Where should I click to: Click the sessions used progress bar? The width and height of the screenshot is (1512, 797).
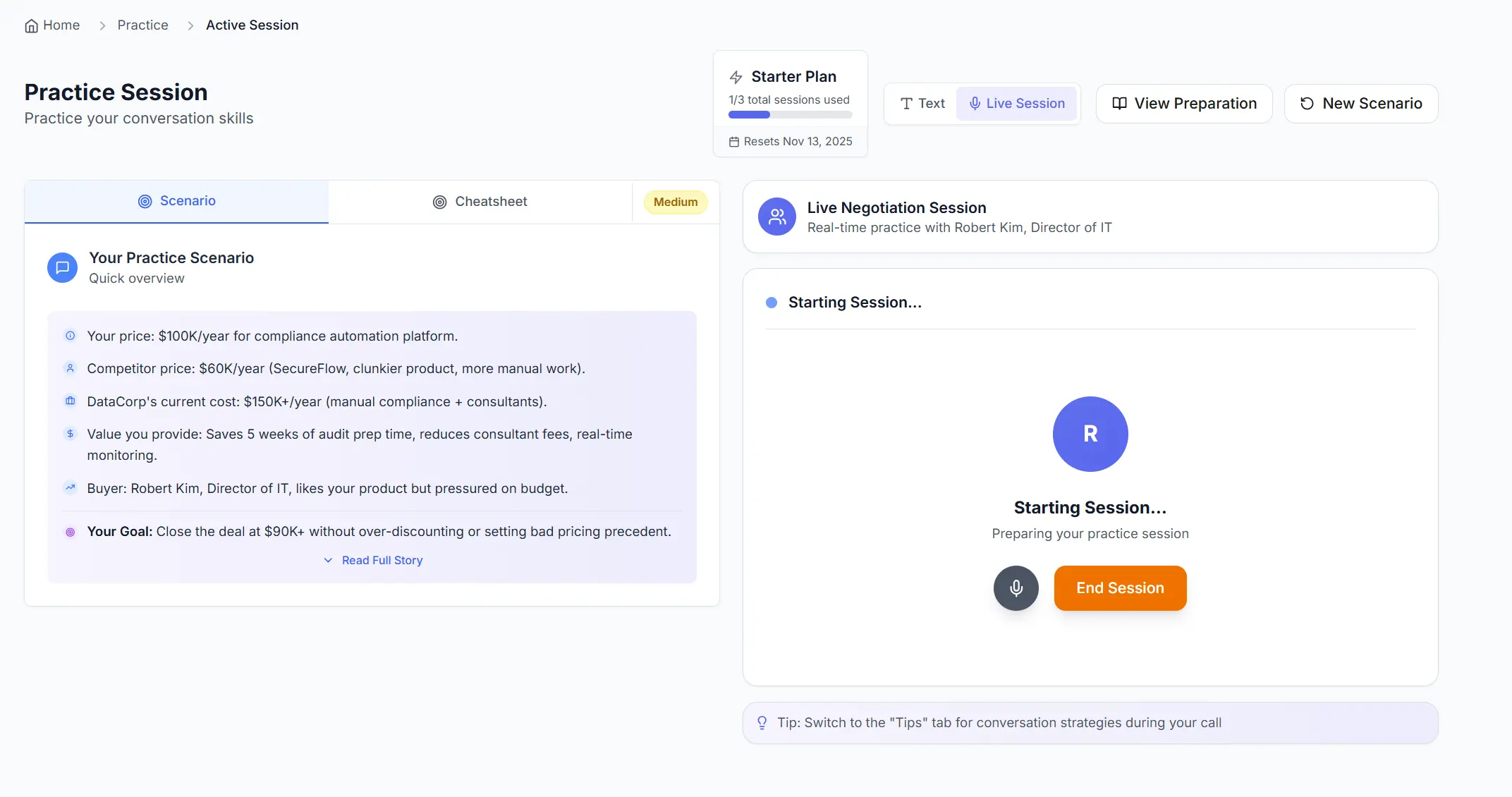(790, 114)
